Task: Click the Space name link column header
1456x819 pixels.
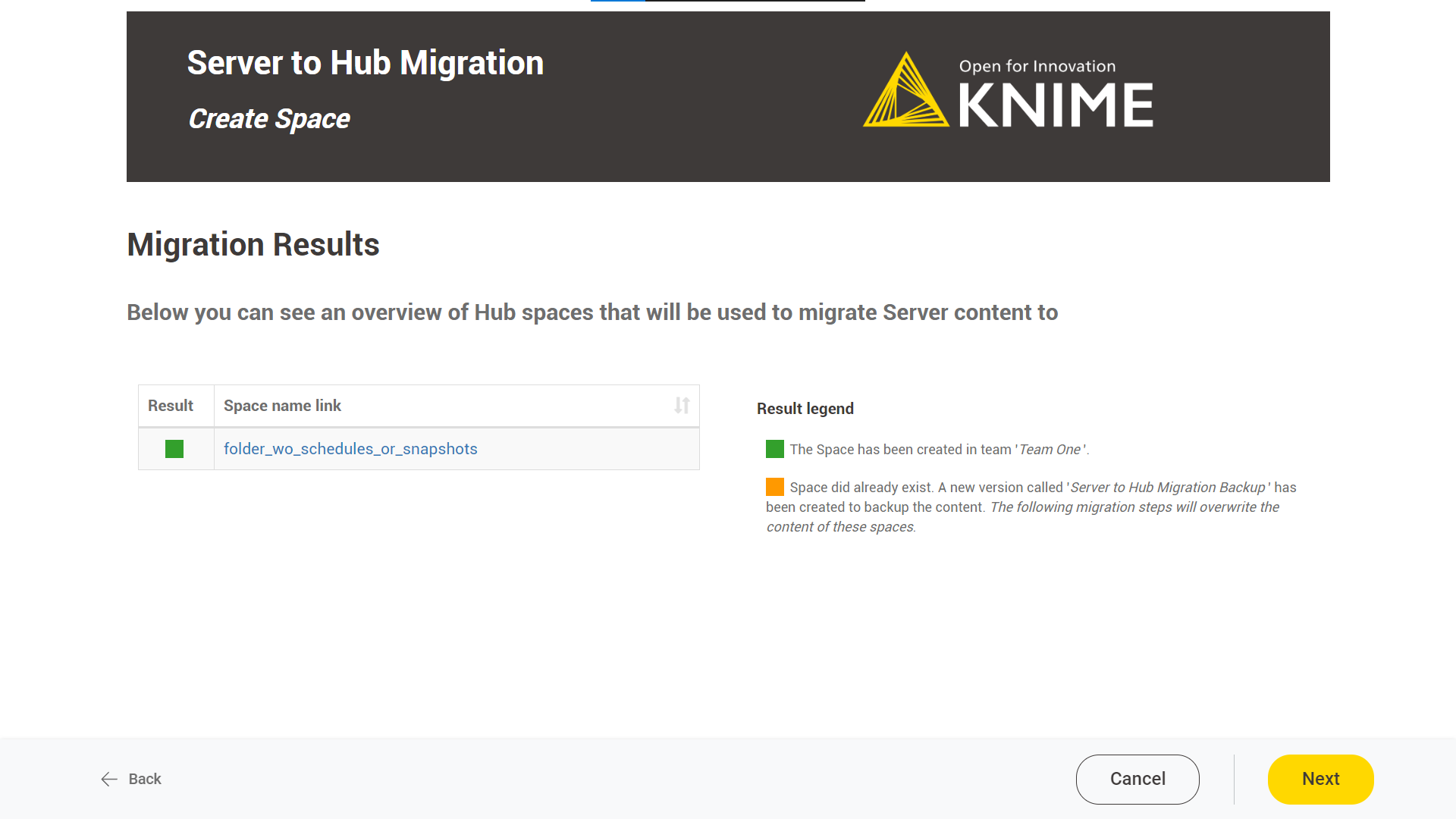Action: click(457, 406)
